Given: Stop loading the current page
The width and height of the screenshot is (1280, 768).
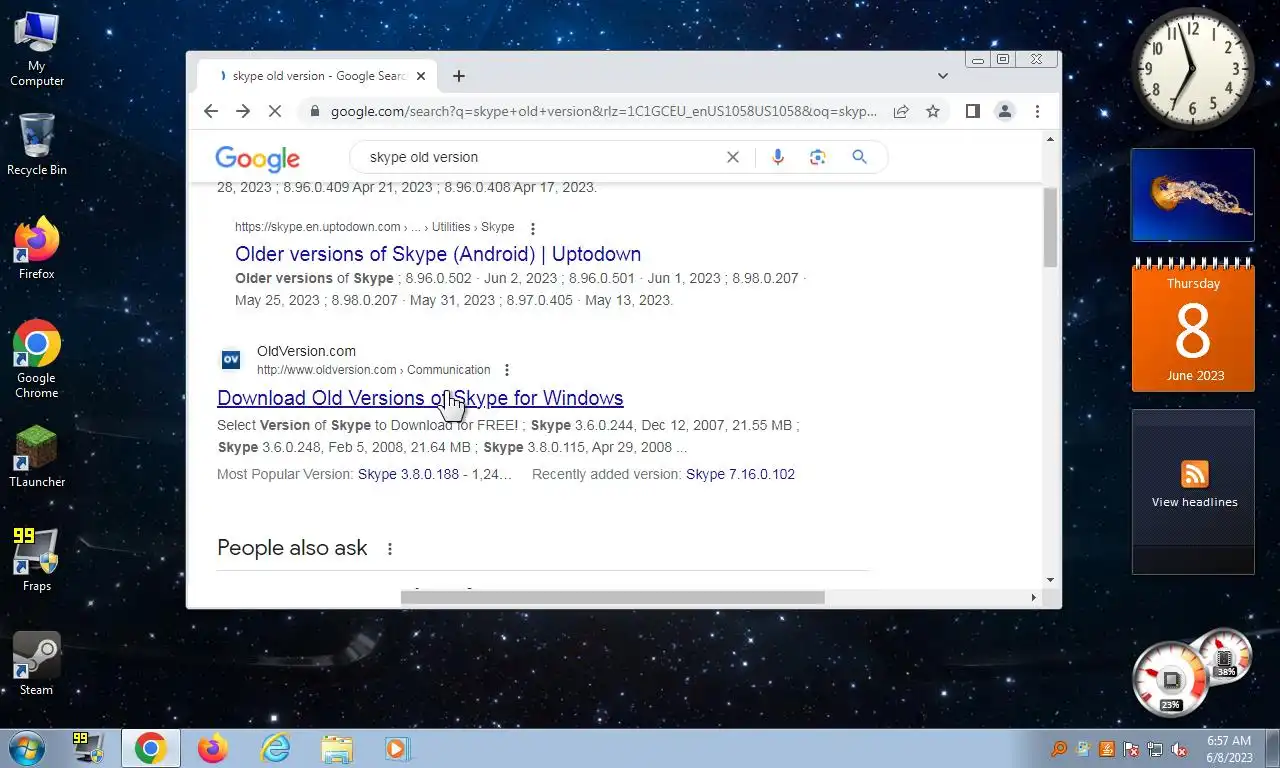Looking at the screenshot, I should pyautogui.click(x=275, y=111).
